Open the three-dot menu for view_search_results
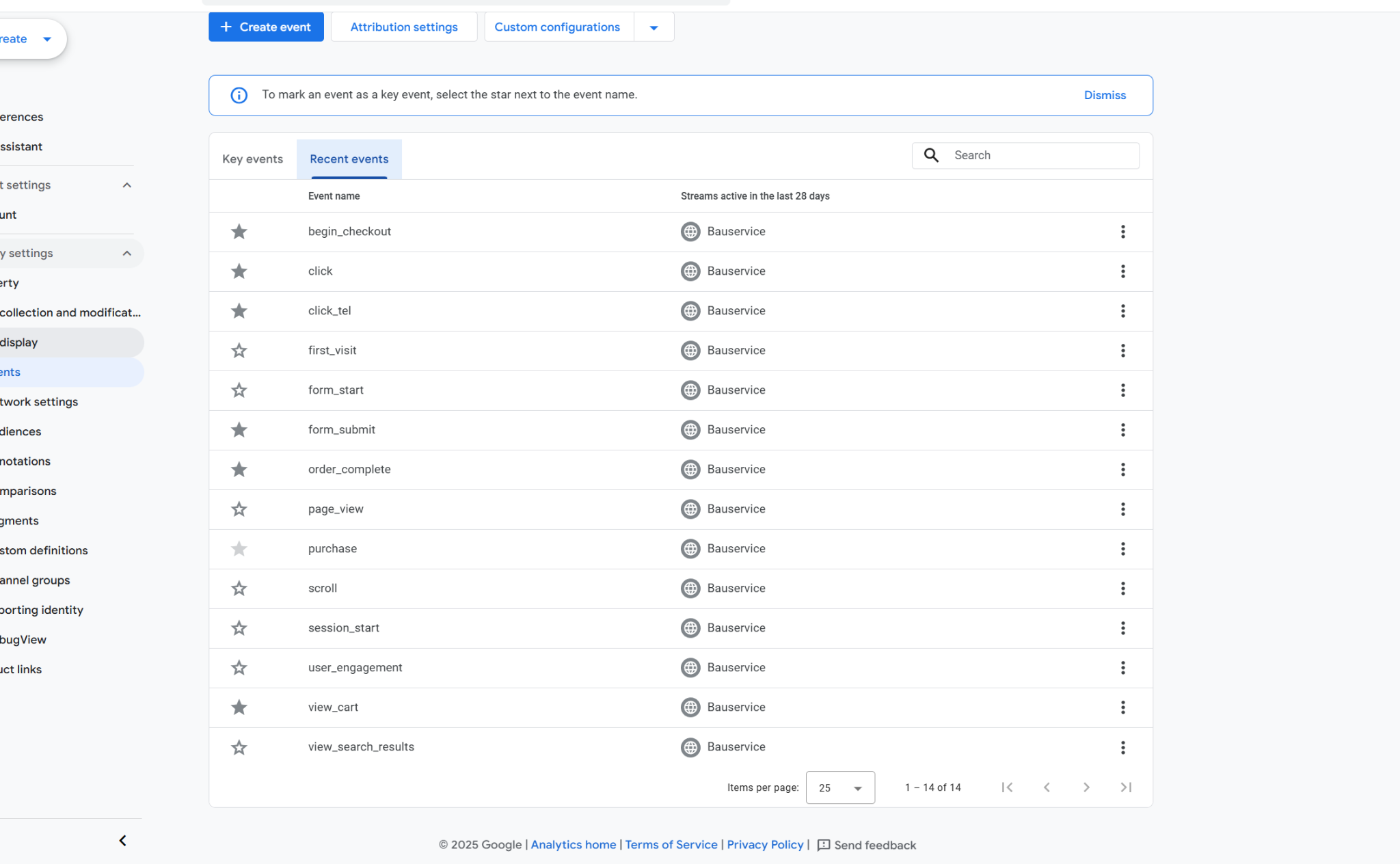The height and width of the screenshot is (864, 1400). (1122, 747)
